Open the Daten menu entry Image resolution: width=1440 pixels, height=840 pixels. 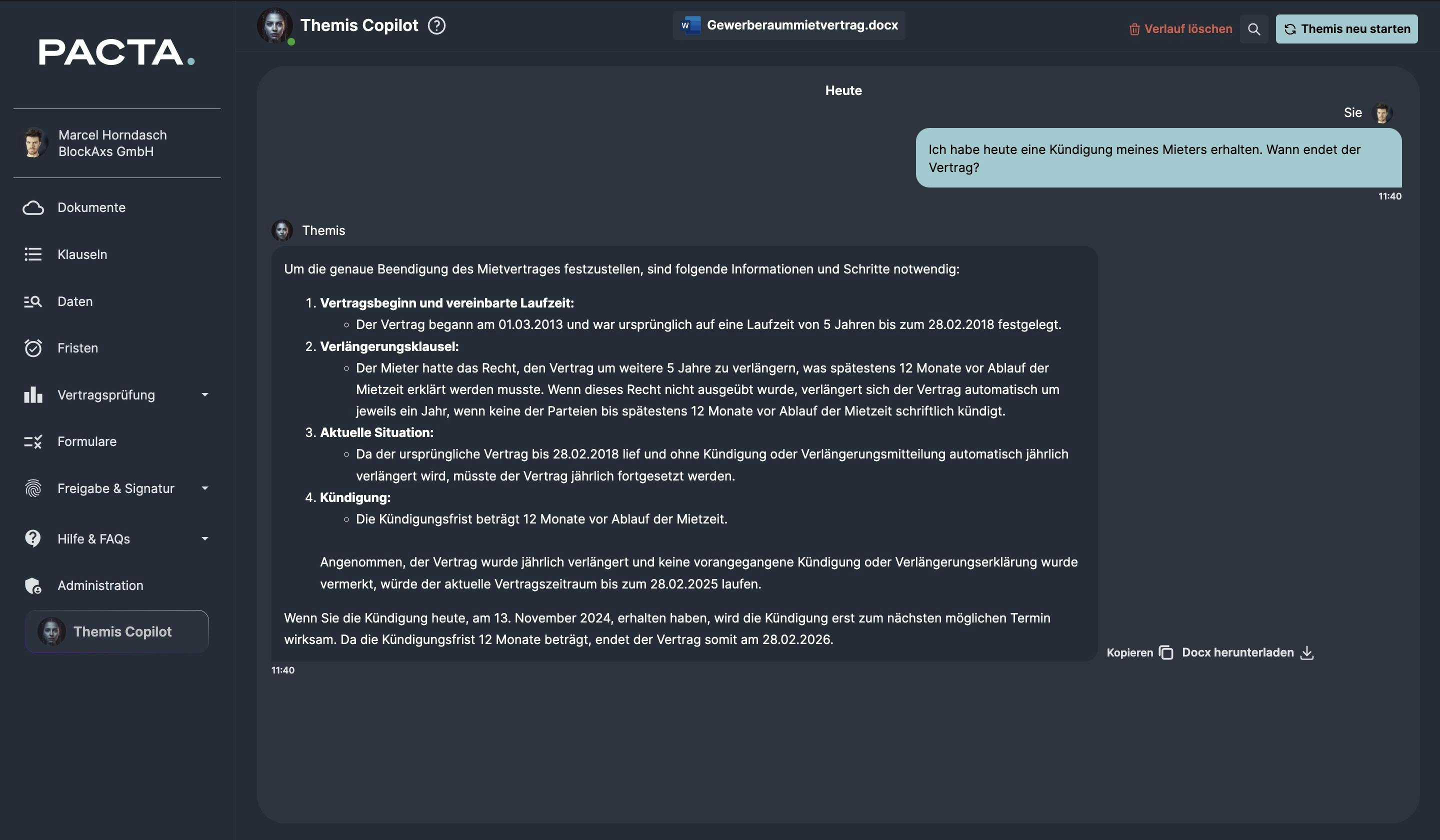pos(75,301)
